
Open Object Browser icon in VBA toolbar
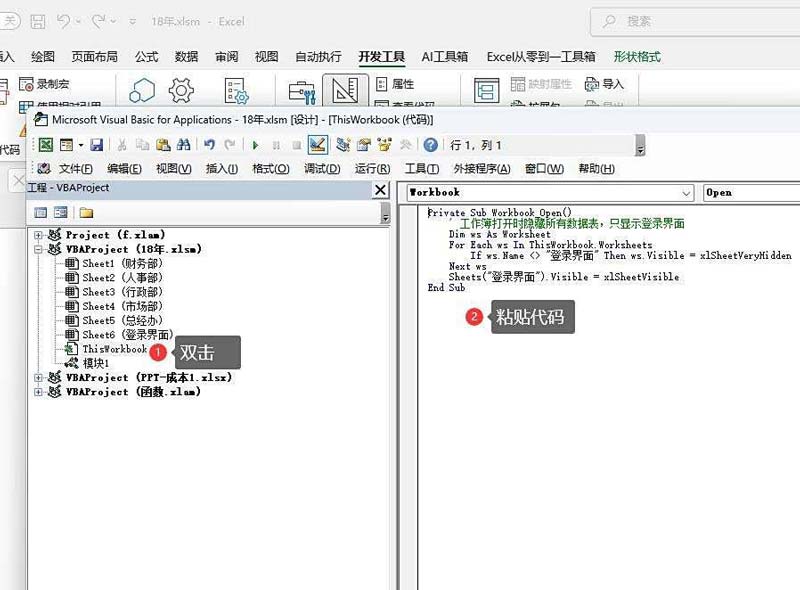[384, 145]
